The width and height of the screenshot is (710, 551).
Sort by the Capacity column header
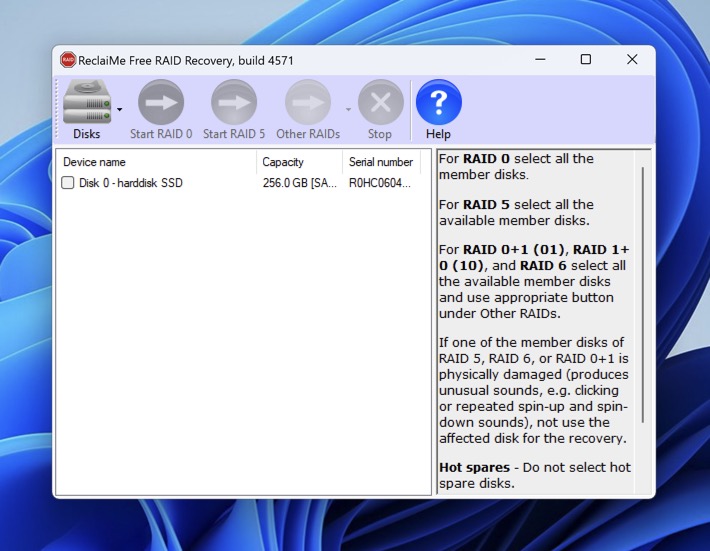[x=298, y=162]
